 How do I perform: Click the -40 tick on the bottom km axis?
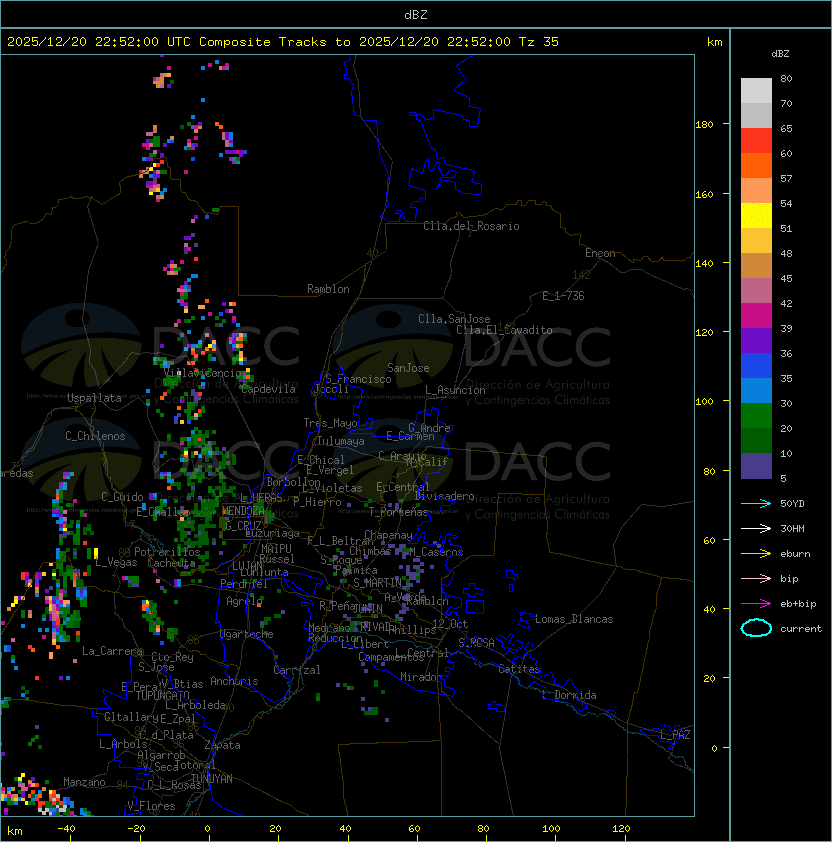[66, 829]
